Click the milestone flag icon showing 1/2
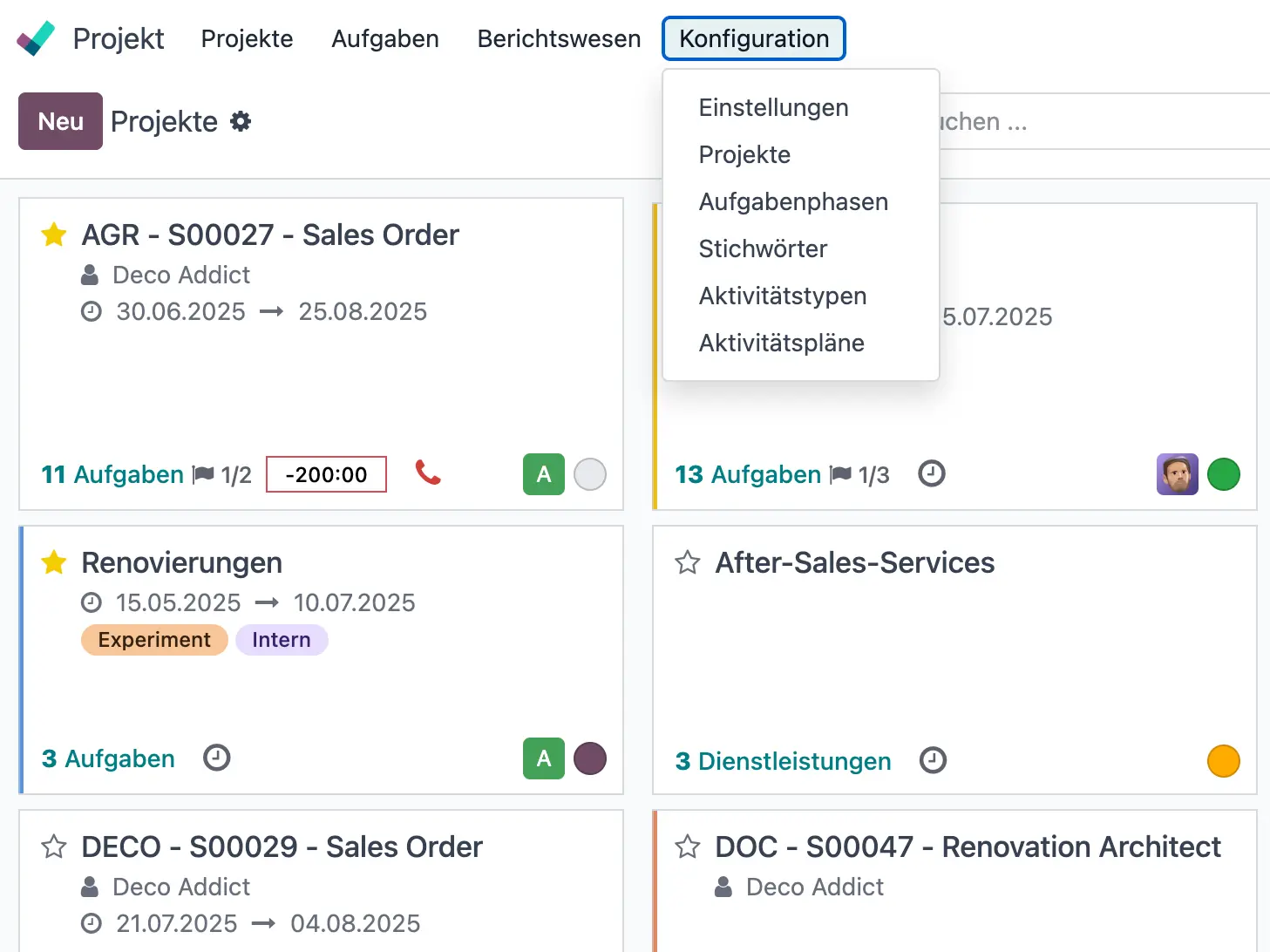 coord(201,474)
